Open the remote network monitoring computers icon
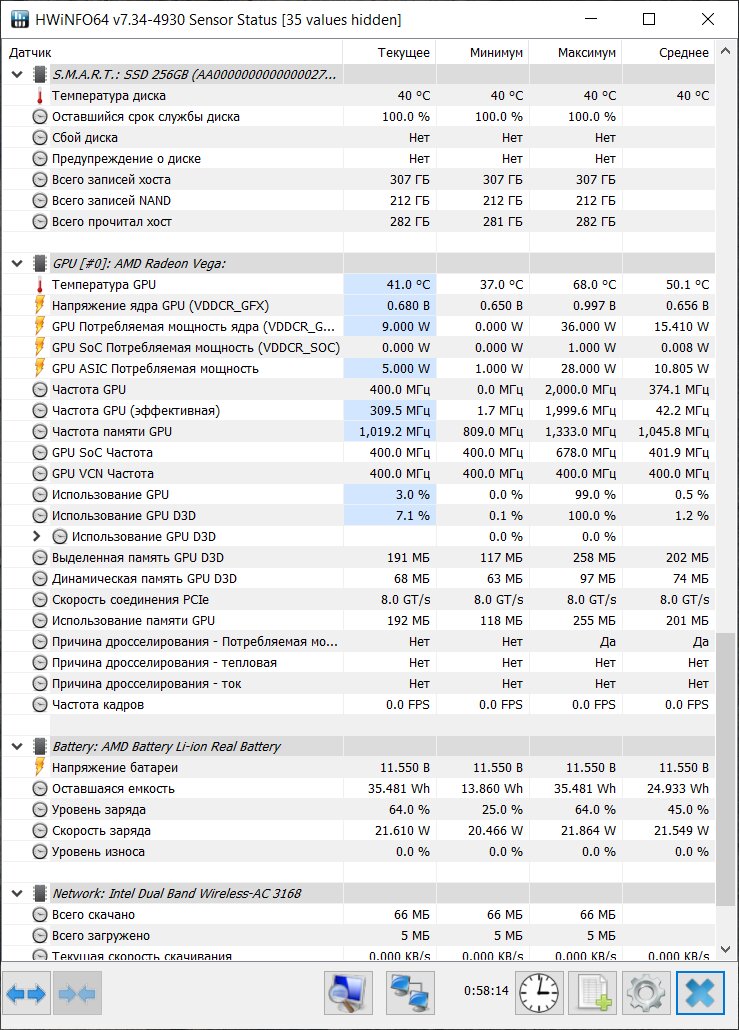The image size is (739, 1030). pos(411,993)
